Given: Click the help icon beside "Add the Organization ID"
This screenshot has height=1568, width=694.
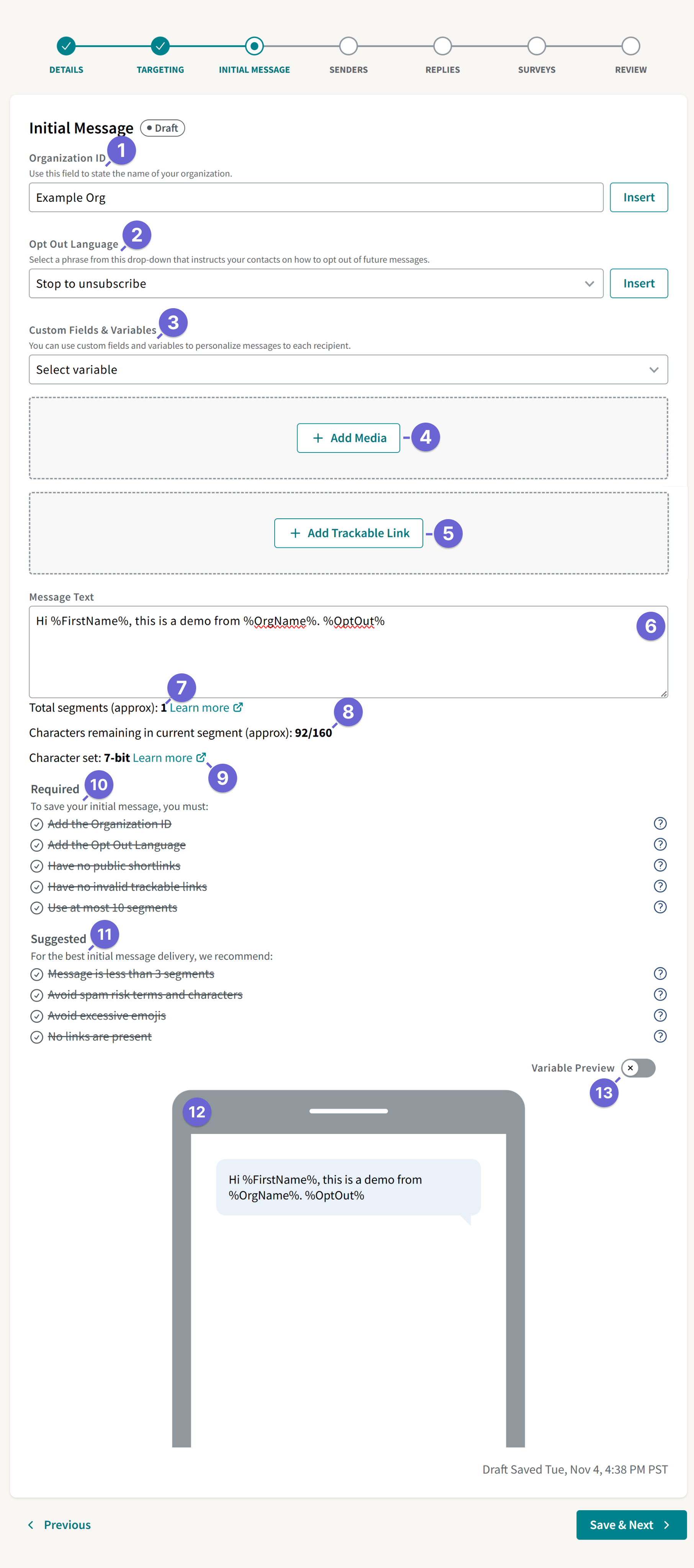Looking at the screenshot, I should [x=660, y=823].
